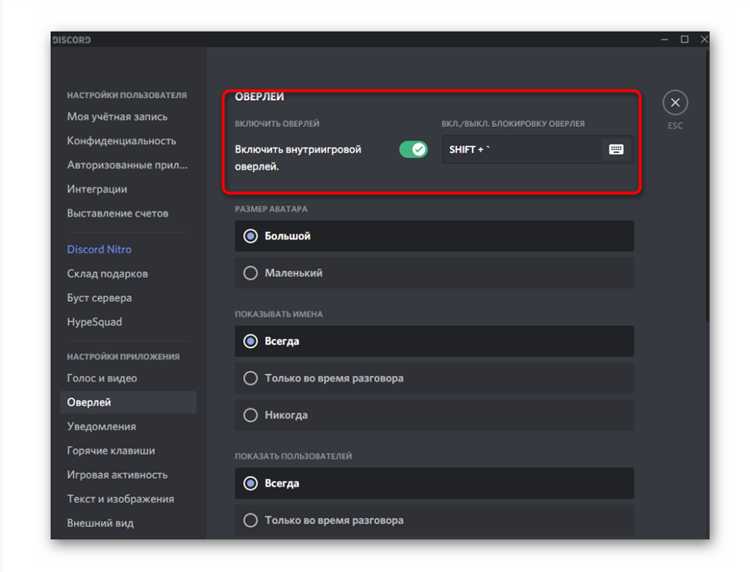This screenshot has width=750, height=572.
Task: Choose Всегда under Показать пользователей
Action: [434, 483]
